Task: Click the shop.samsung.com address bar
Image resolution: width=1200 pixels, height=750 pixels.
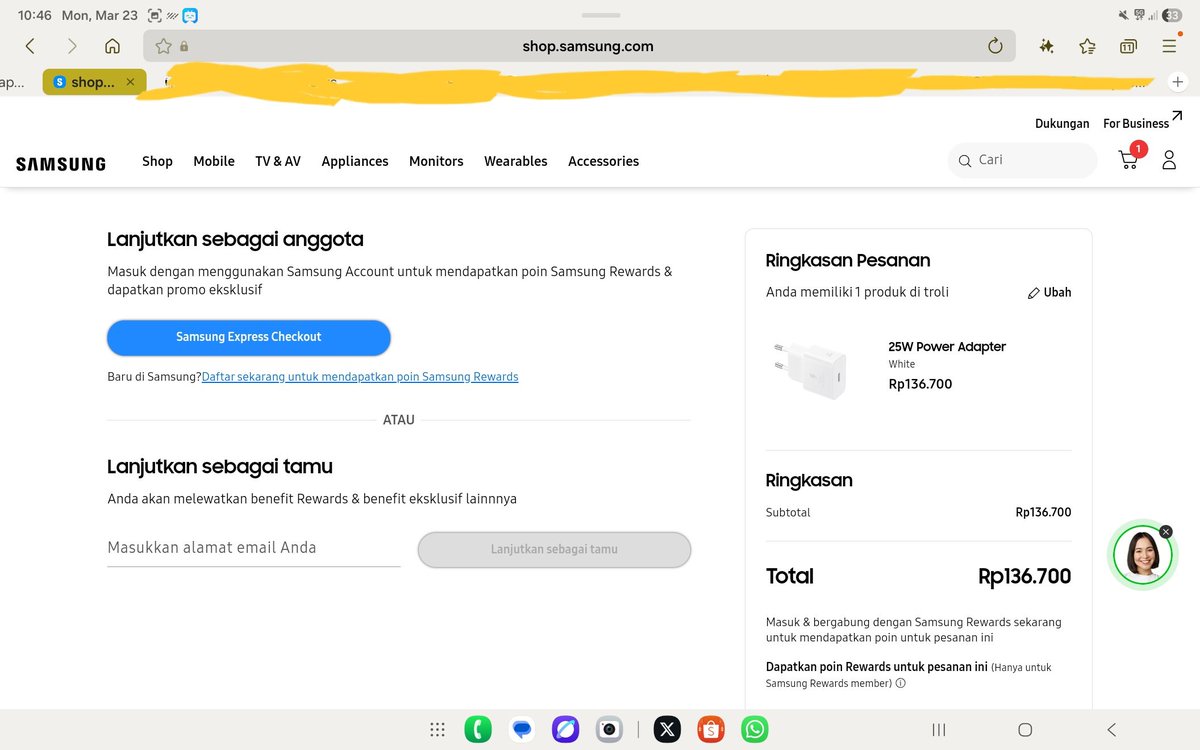Action: [x=579, y=46]
